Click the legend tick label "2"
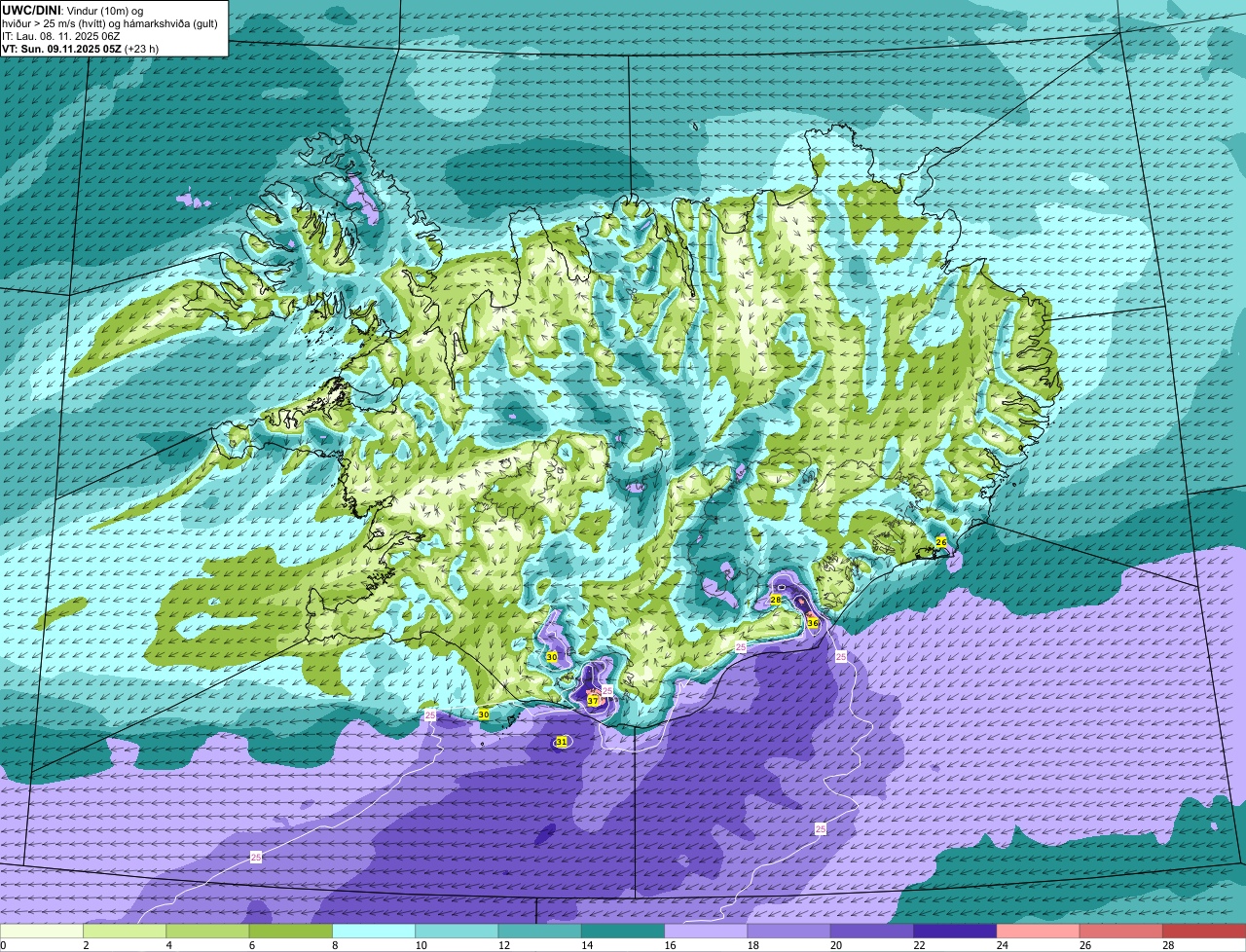The image size is (1246, 952). 86,945
